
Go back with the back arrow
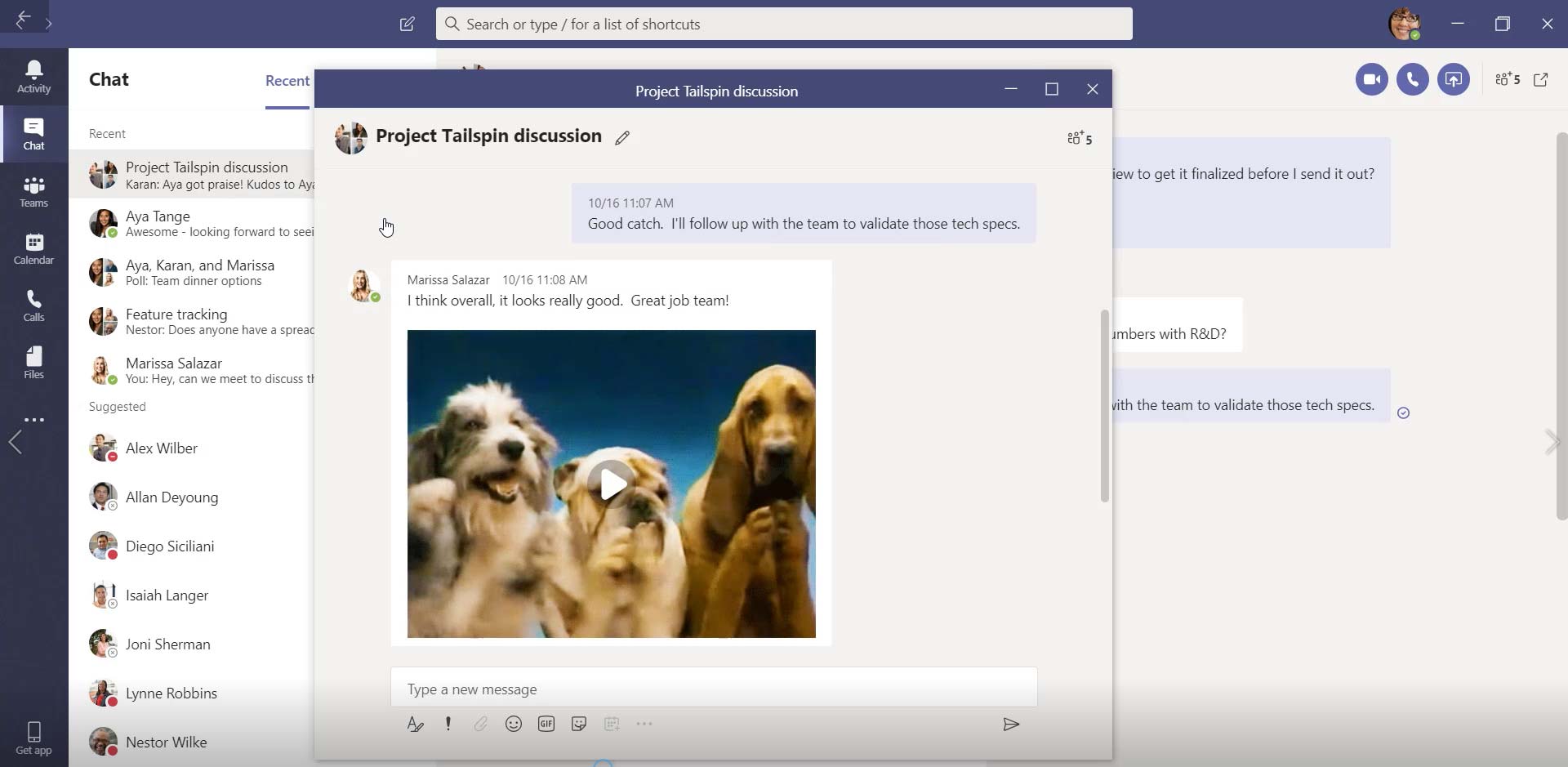click(23, 20)
